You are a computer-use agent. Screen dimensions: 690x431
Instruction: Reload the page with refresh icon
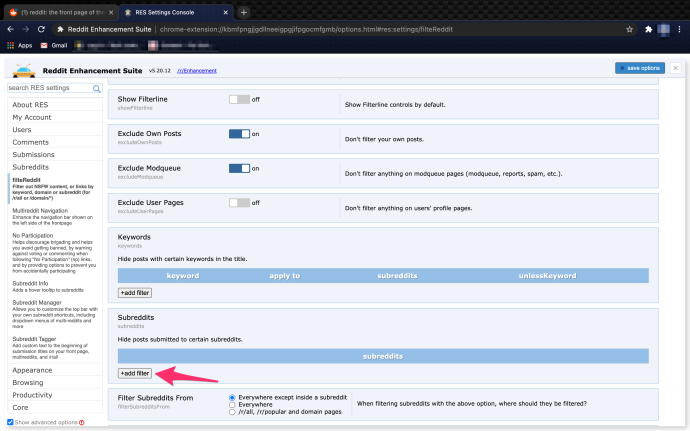coord(41,29)
